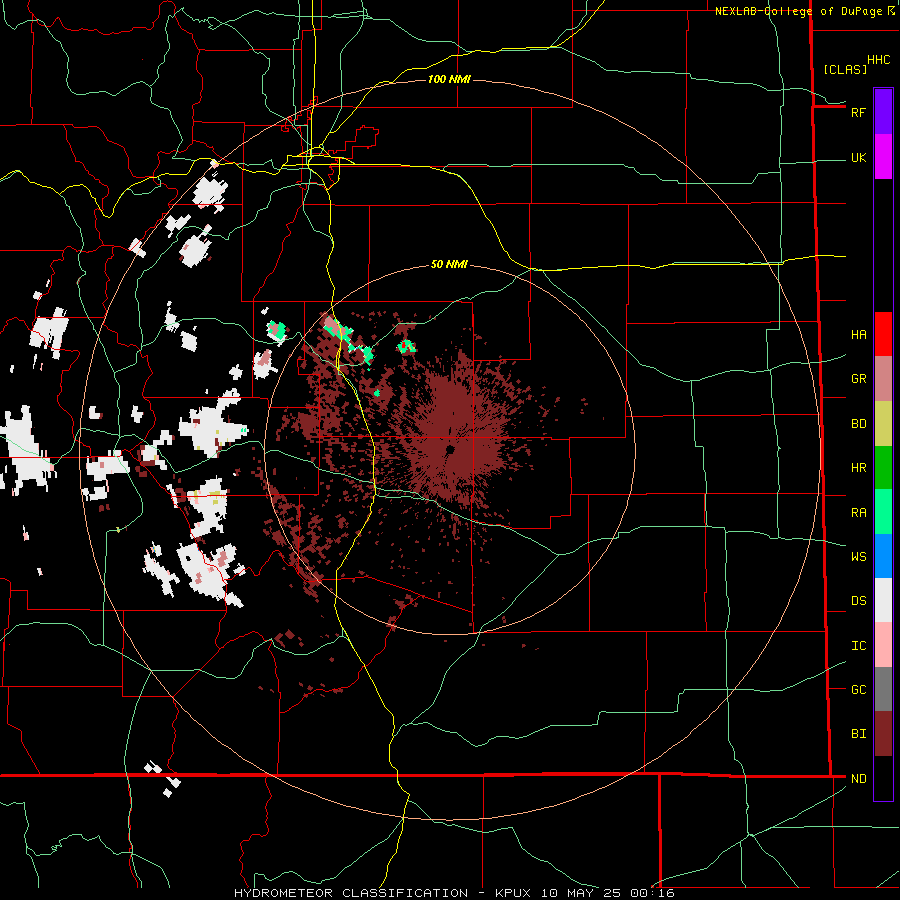This screenshot has width=900, height=900.
Task: Click the DS white legend swatch
Action: 883,600
